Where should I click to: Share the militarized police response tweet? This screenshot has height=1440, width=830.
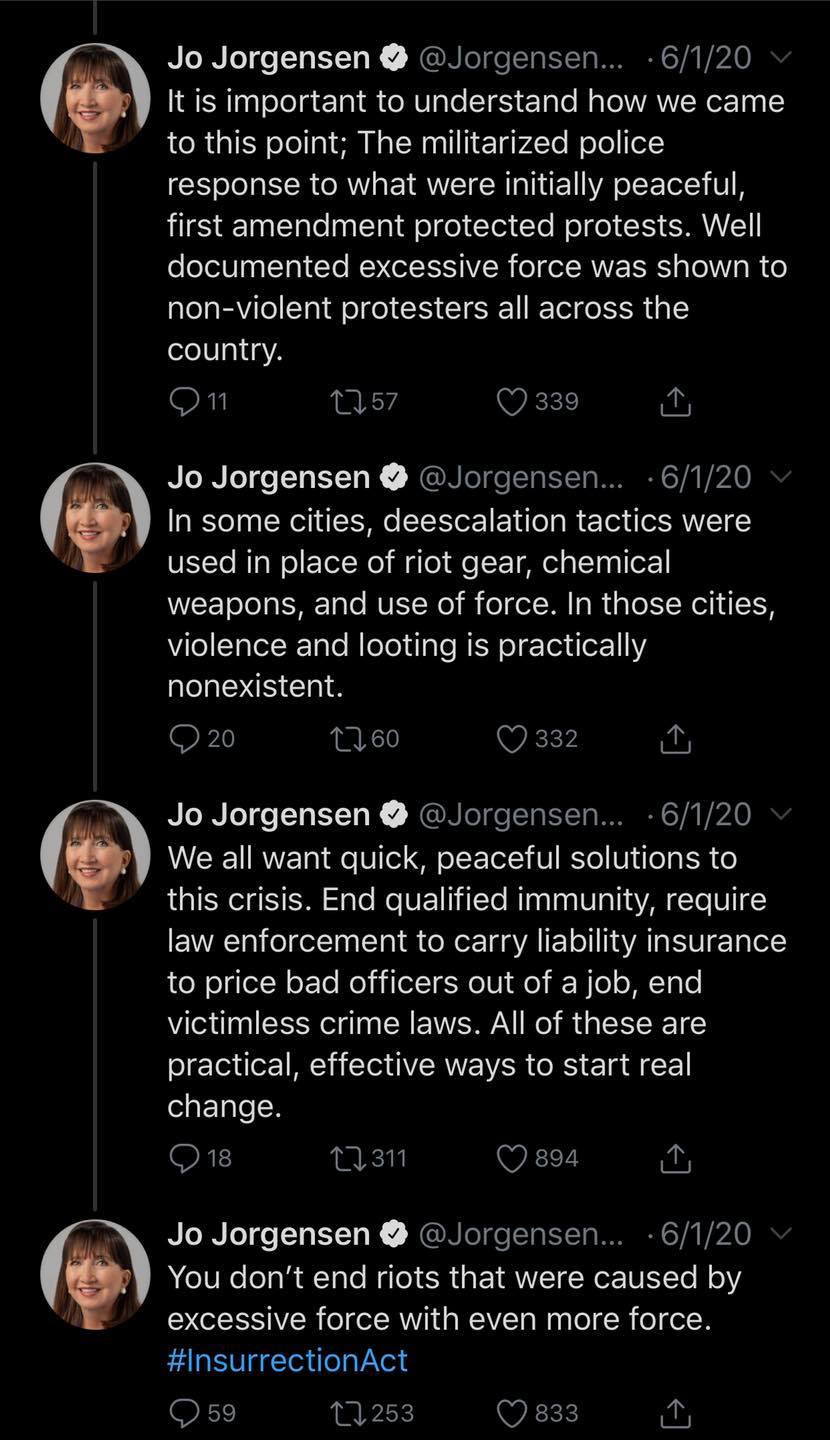tap(676, 402)
